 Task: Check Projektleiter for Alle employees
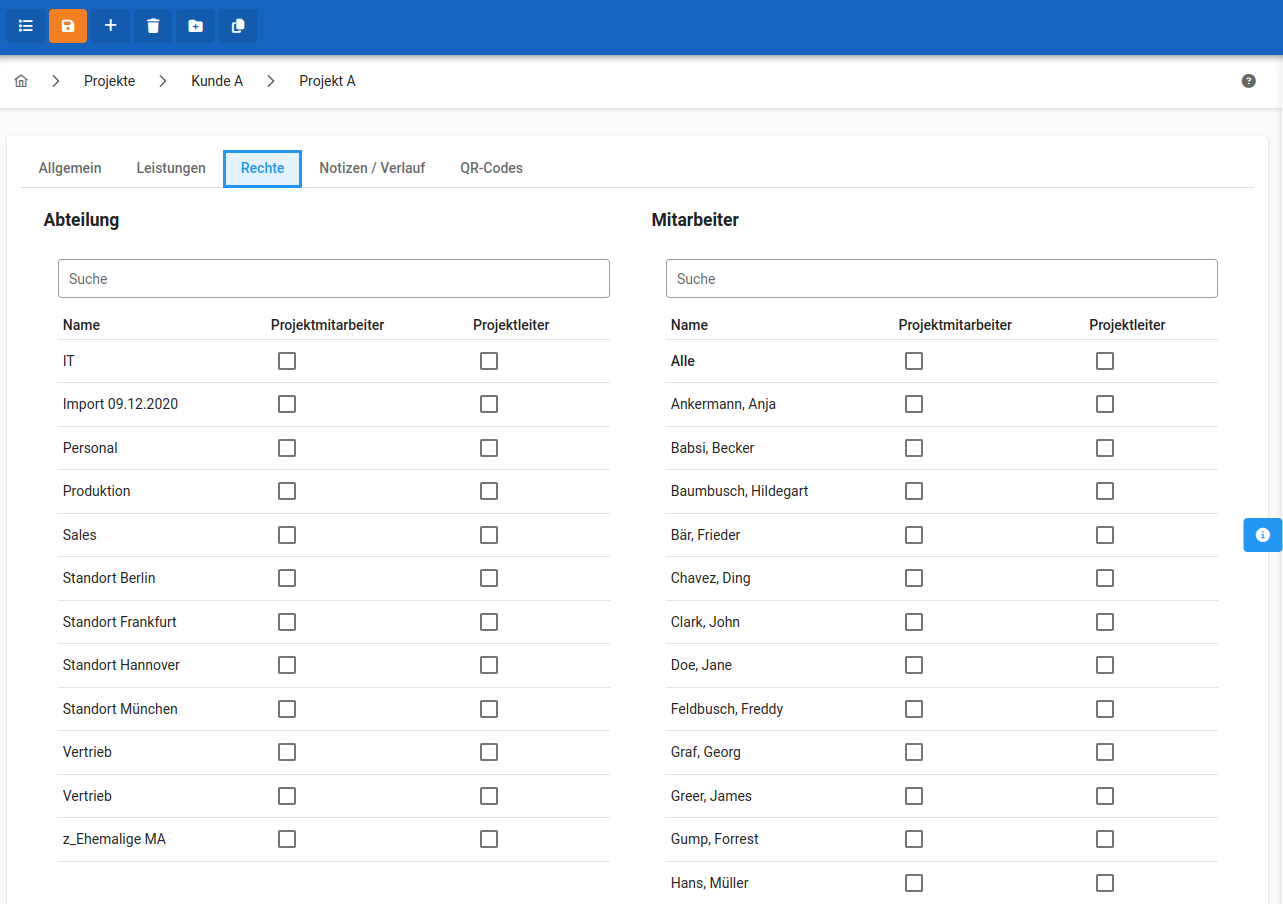(x=1105, y=361)
